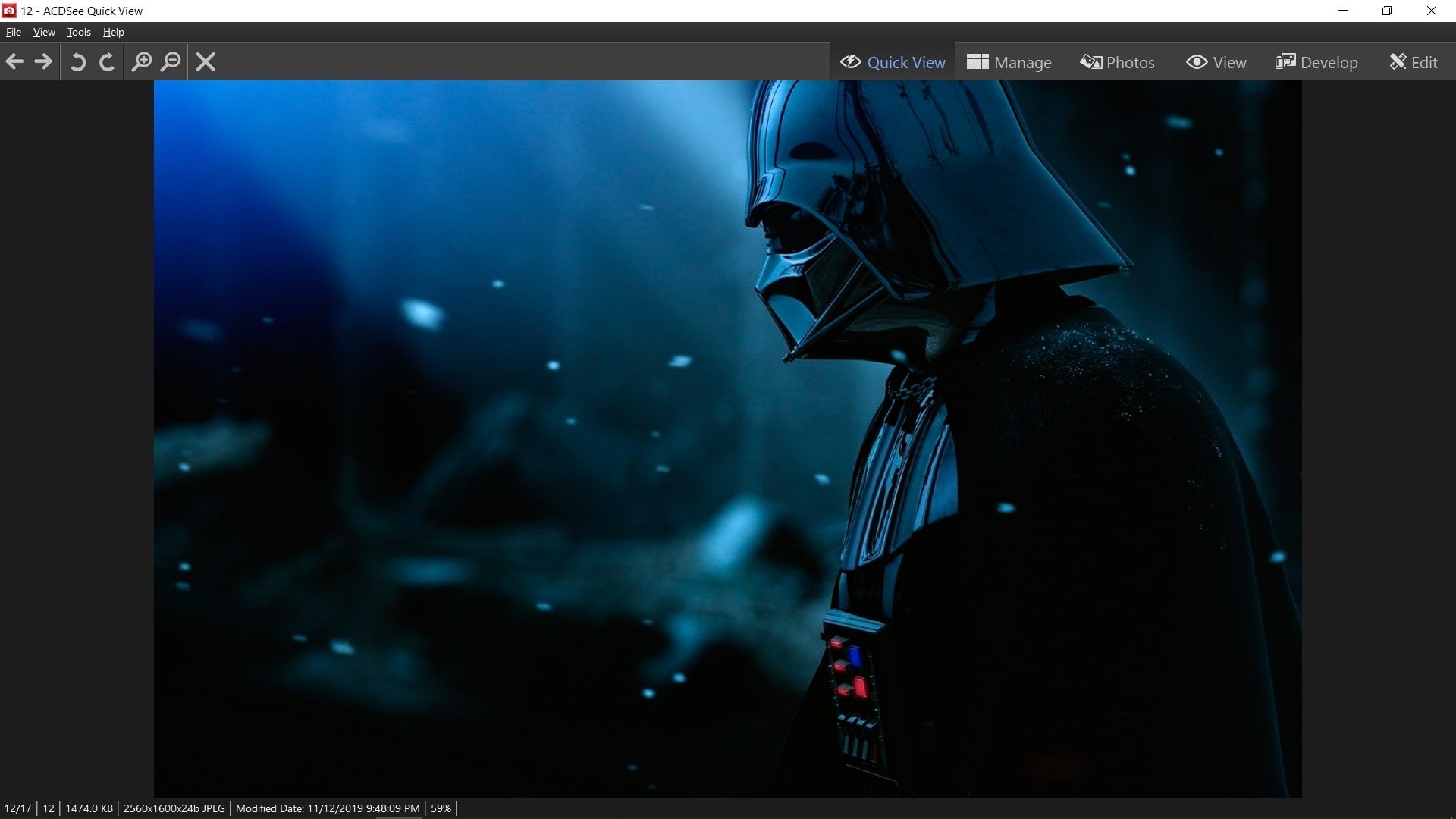Go to the previous image arrow

point(14,61)
